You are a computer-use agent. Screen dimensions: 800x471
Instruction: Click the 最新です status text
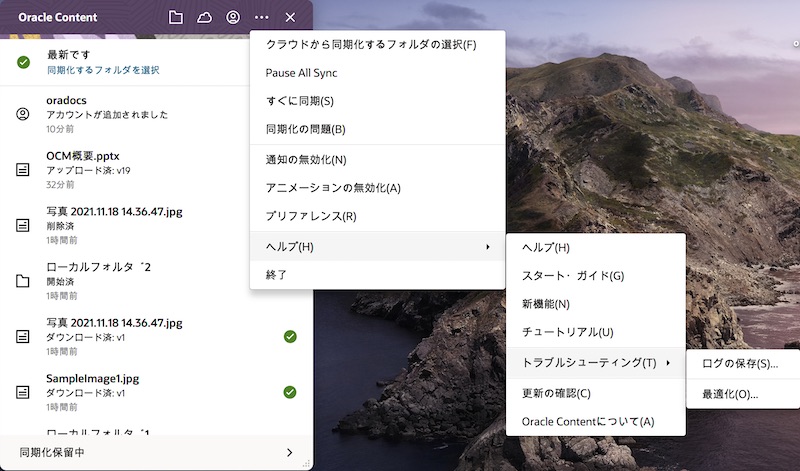pyautogui.click(x=68, y=55)
